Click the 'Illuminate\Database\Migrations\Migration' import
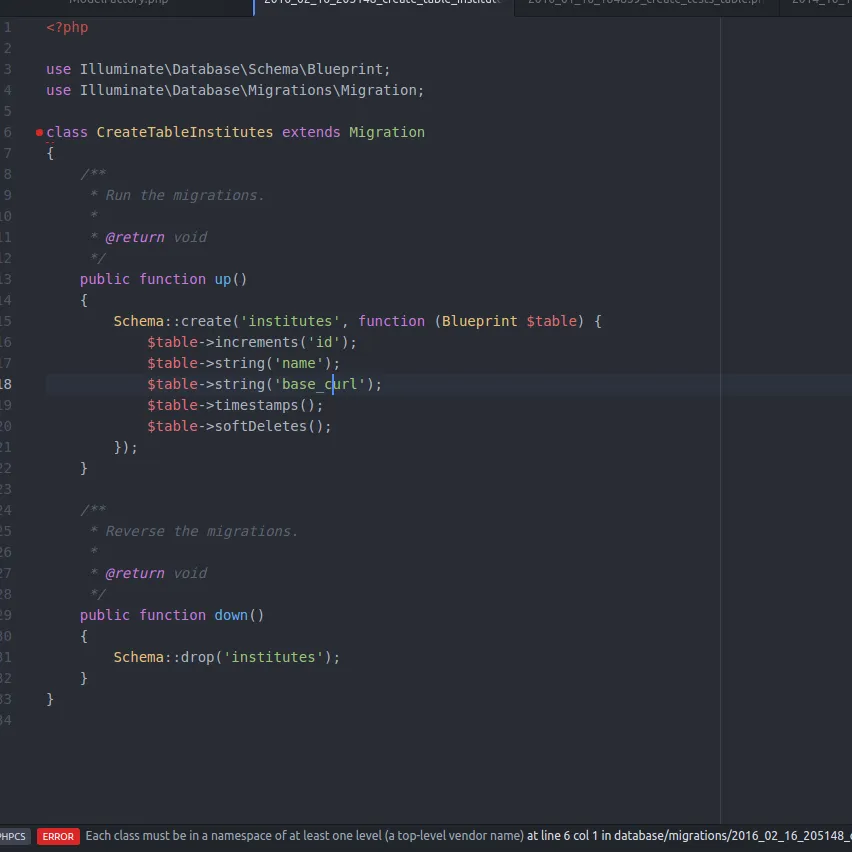This screenshot has width=852, height=852. pos(247,90)
